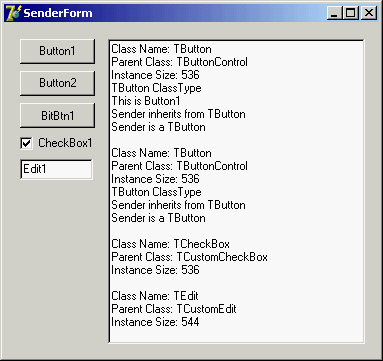Minimize the SenderForm window
Viewport: 383px width, 361px height.
[x=334, y=13]
